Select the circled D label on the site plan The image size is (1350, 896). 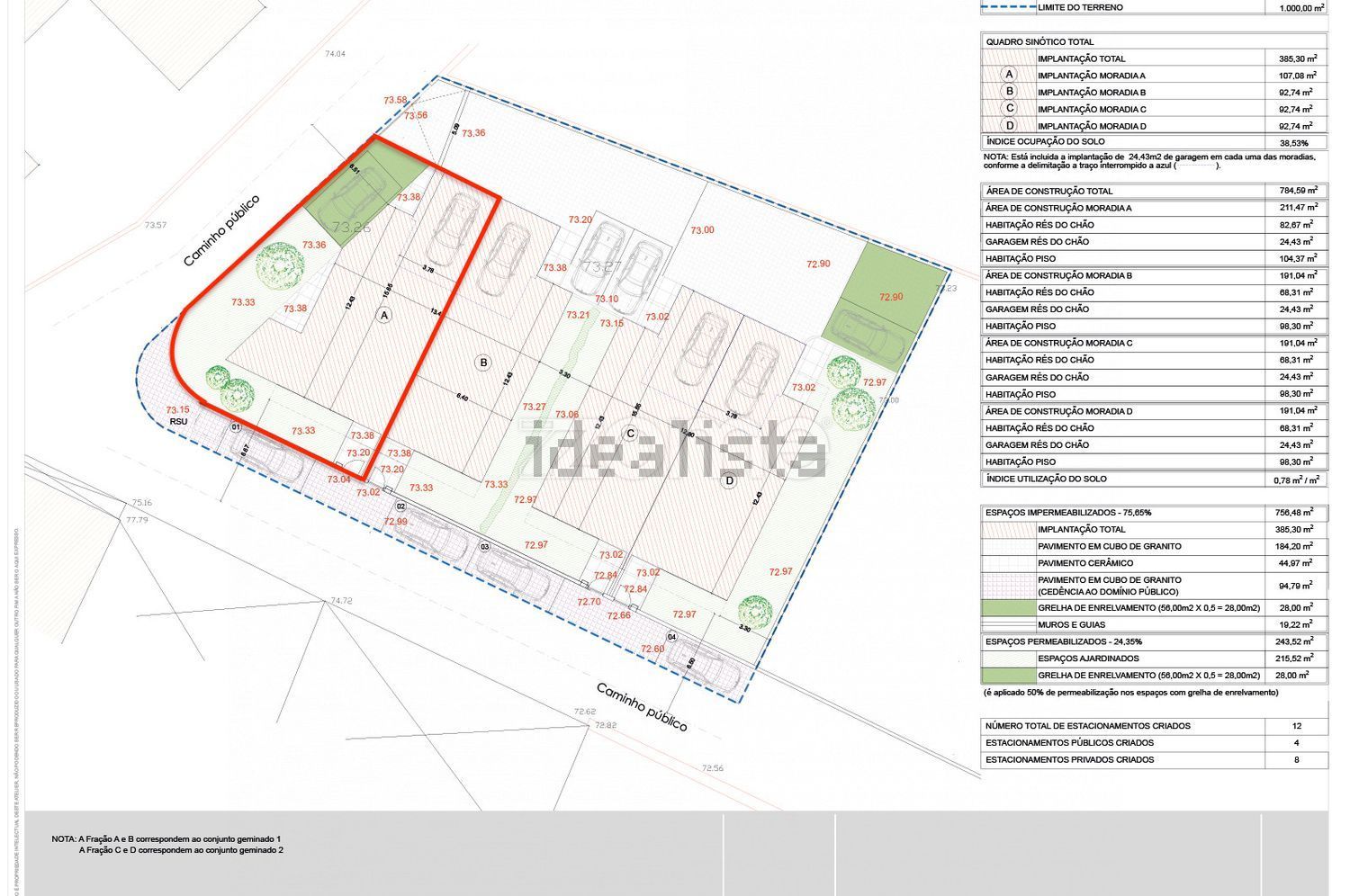[730, 480]
